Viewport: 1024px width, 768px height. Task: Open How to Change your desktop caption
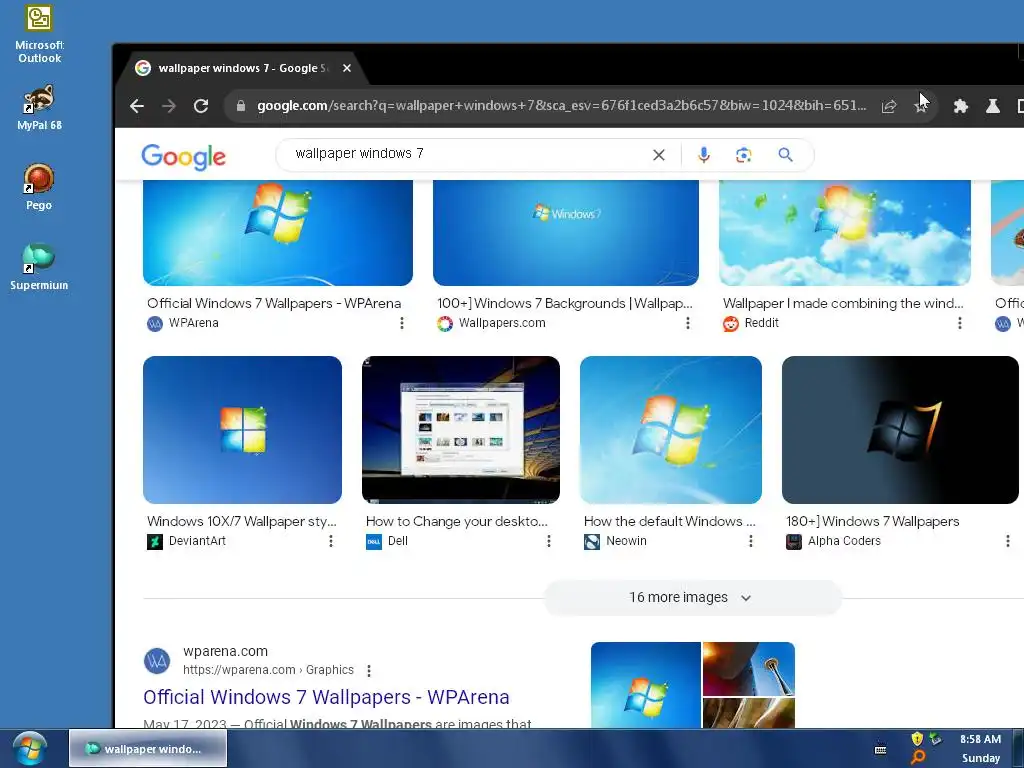click(456, 521)
